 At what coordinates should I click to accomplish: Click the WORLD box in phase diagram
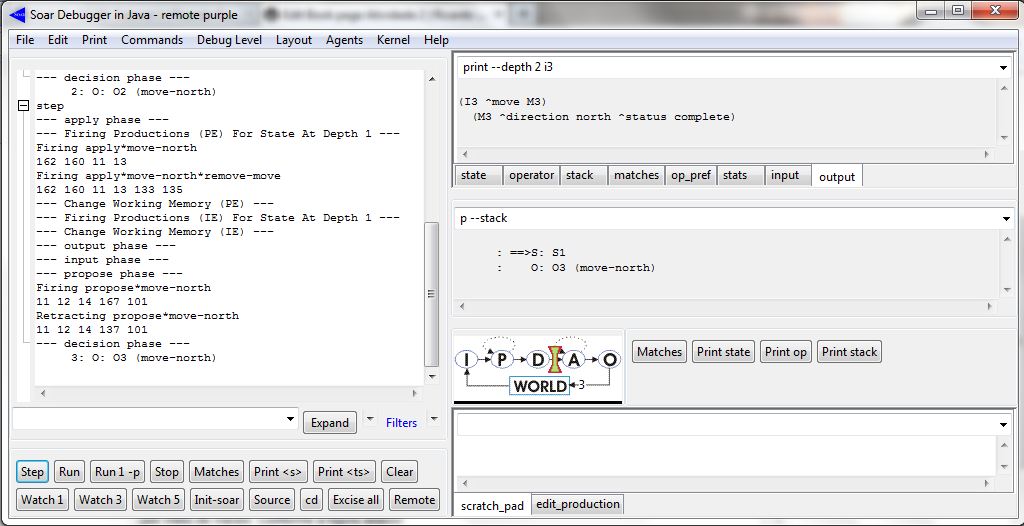coord(540,385)
